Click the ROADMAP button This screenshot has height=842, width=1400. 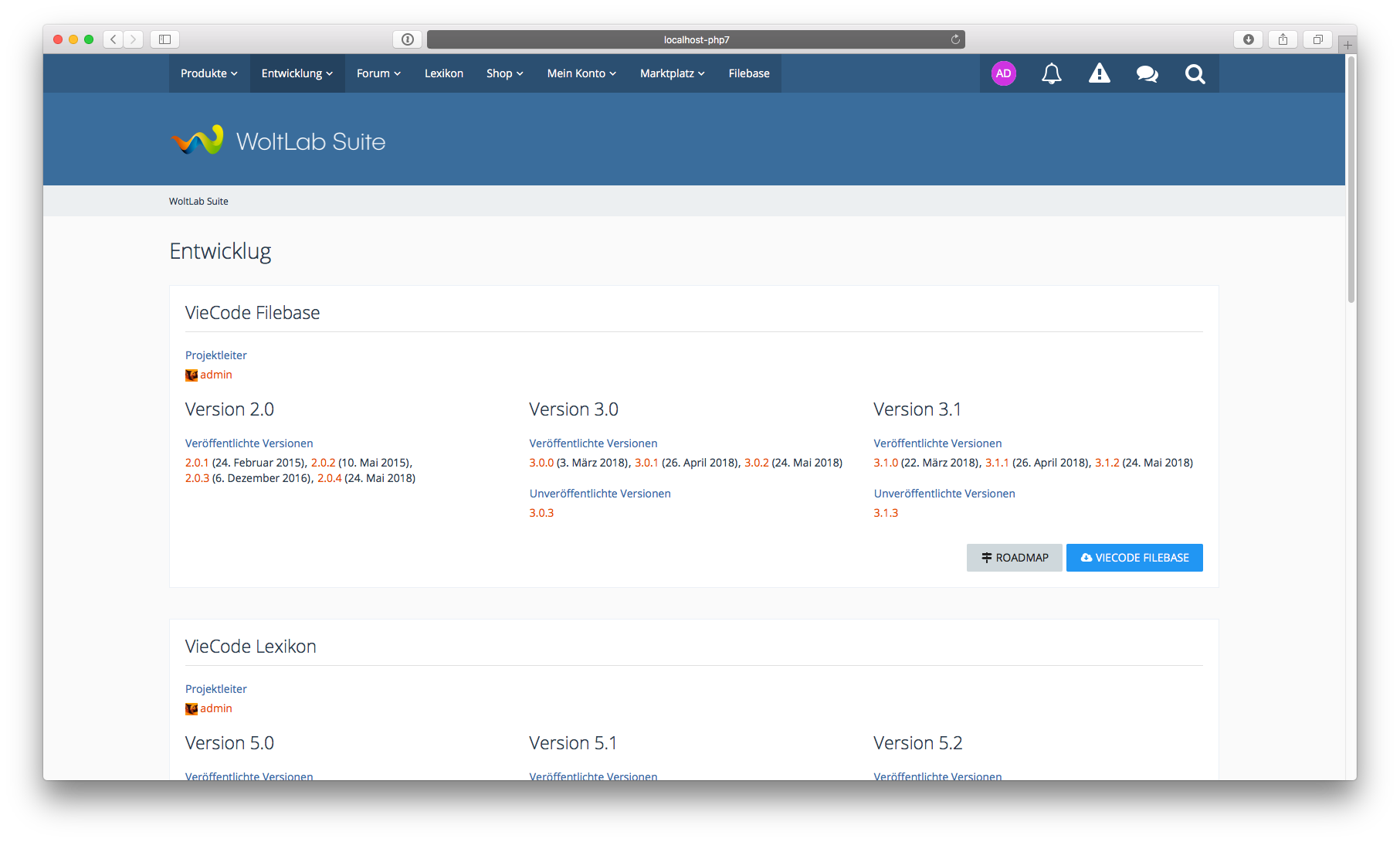(1014, 558)
